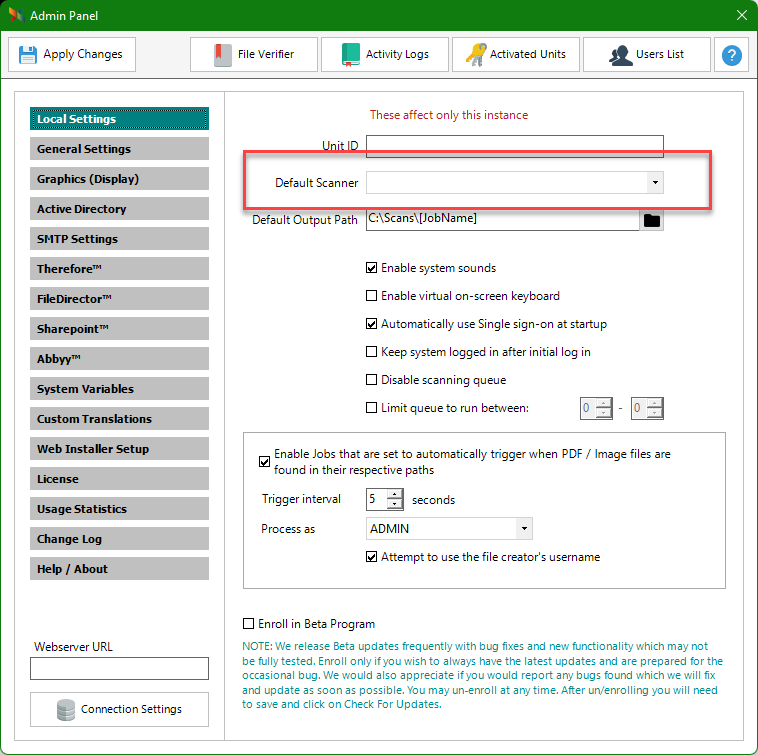Enable virtual on-screen keyboard checkbox
This screenshot has height=755, width=758.
pos(371,296)
